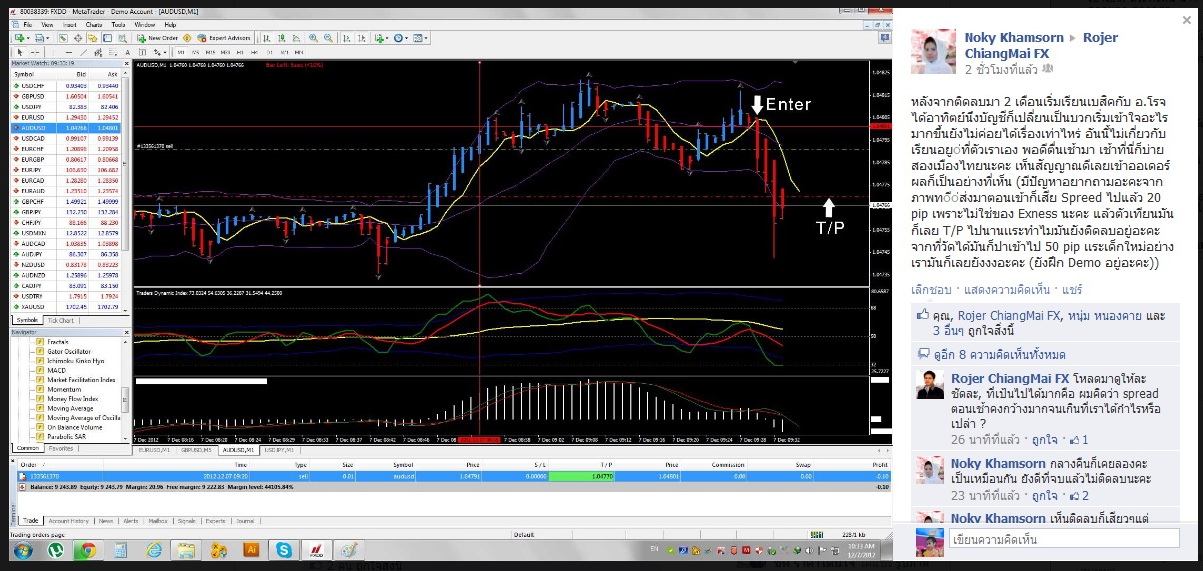The image size is (1203, 571).
Task: Switch to Navigator Favorites tab
Action: pos(61,449)
